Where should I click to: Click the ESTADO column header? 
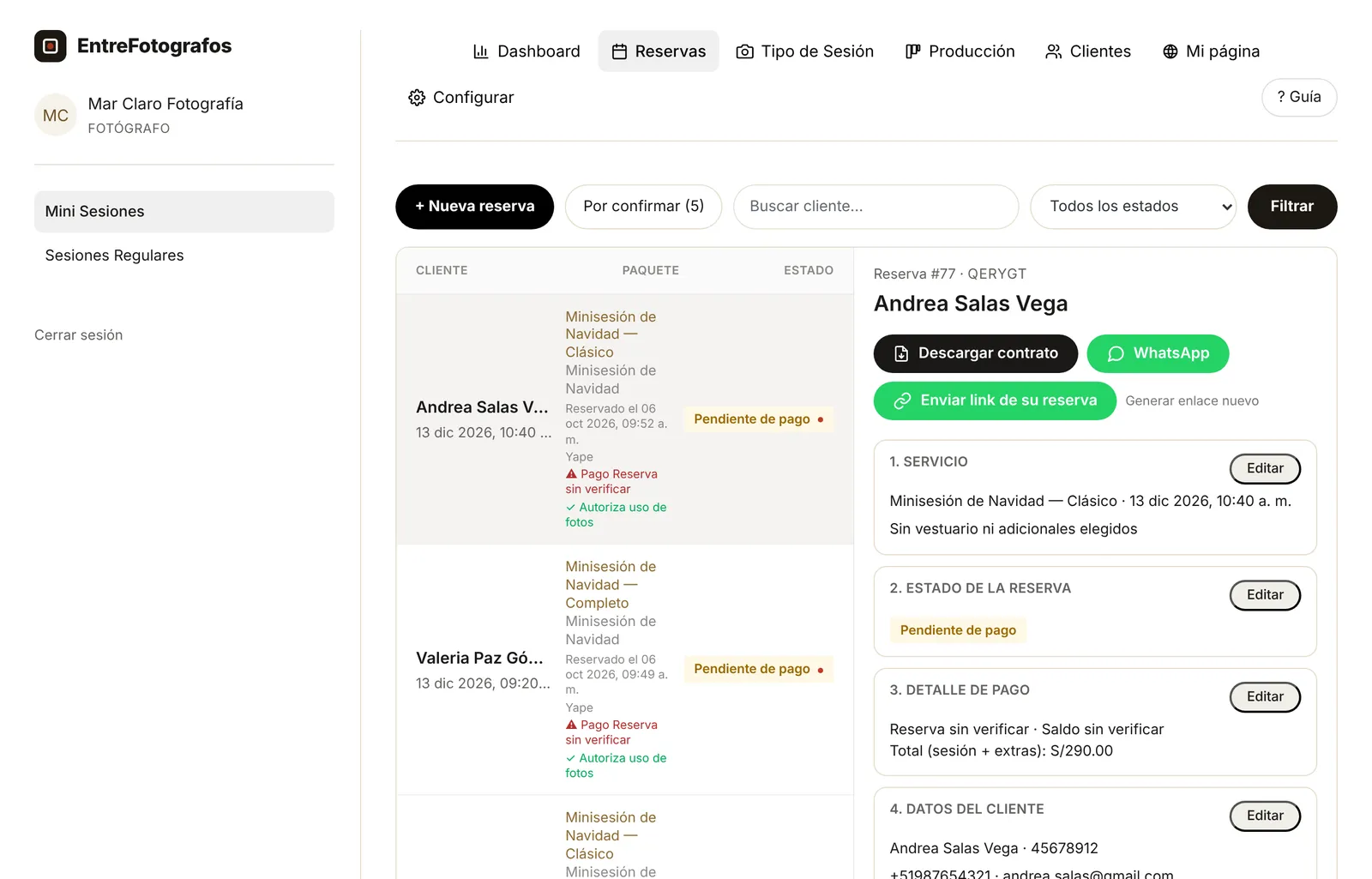(809, 270)
